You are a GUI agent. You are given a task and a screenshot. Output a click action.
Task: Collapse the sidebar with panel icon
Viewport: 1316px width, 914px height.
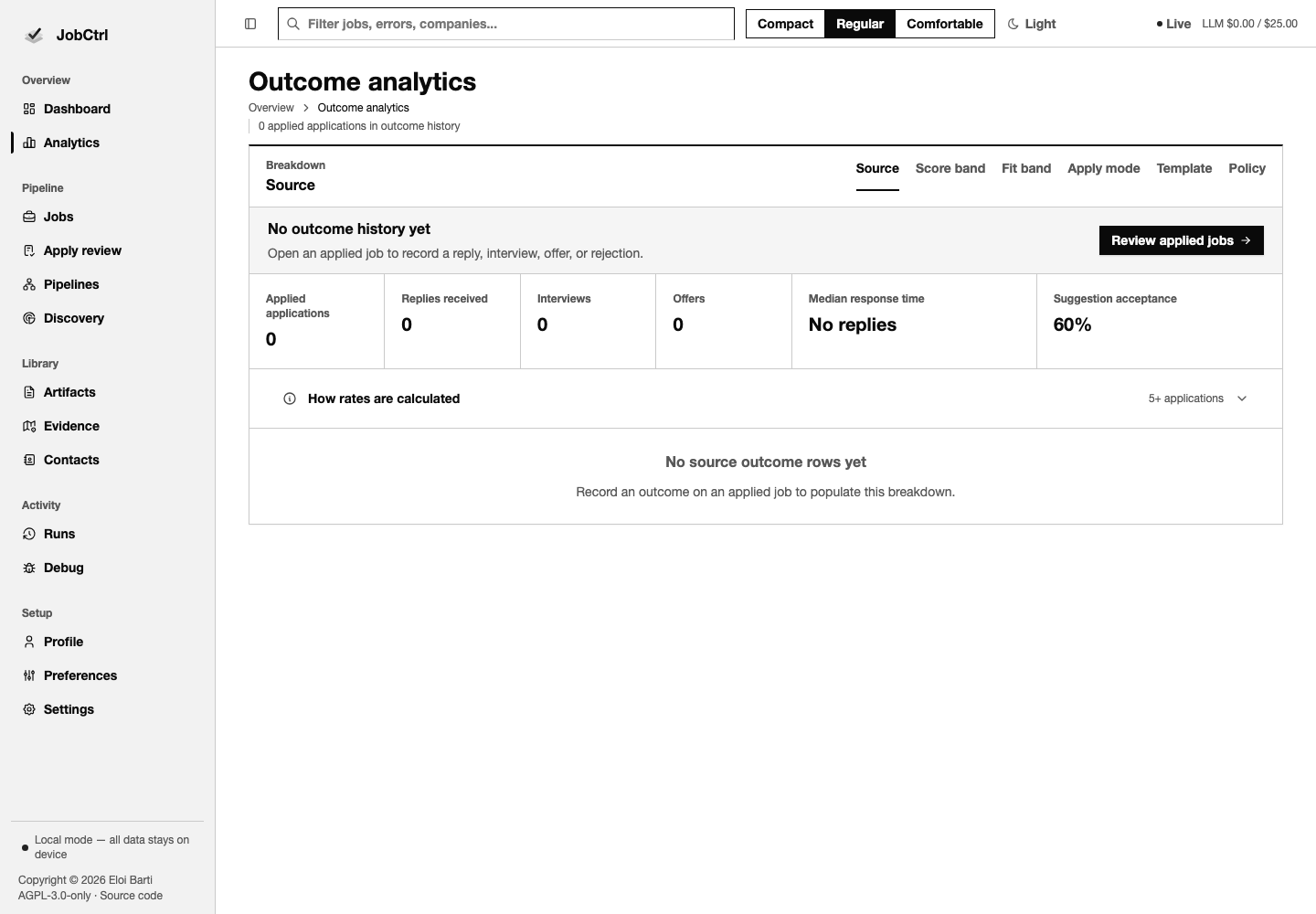point(250,24)
